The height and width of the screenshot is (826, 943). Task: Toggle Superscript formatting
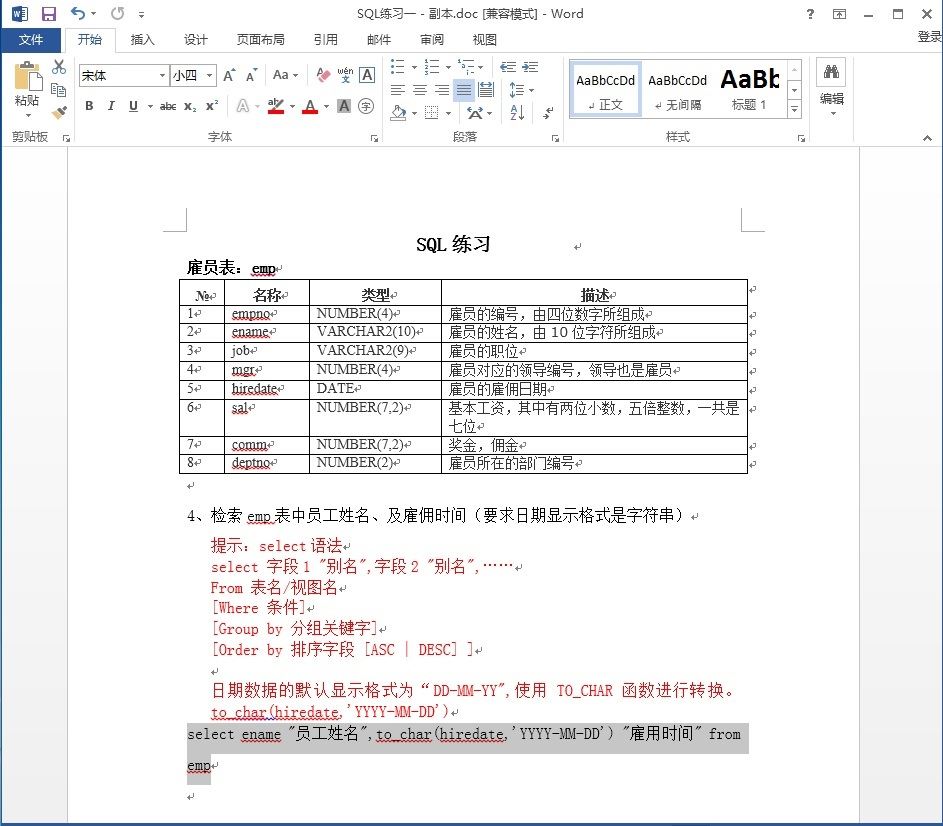point(212,106)
